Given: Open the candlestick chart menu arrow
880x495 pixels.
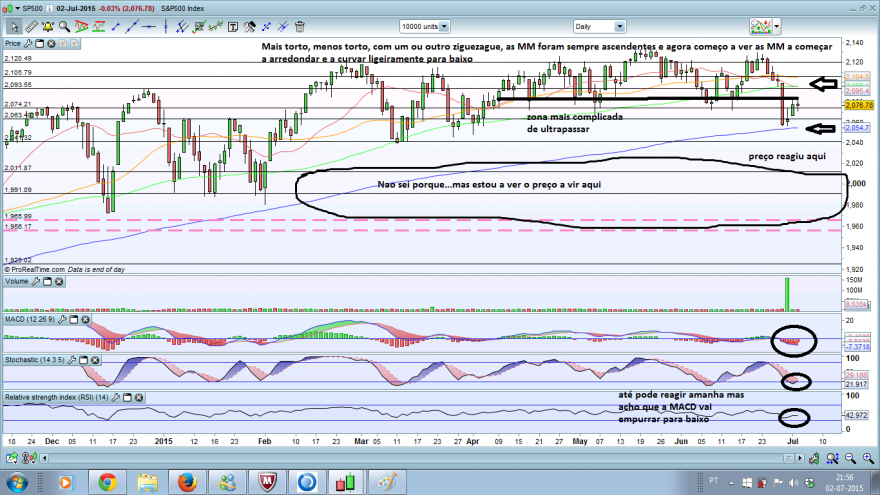Looking at the screenshot, I should tap(17, 8).
